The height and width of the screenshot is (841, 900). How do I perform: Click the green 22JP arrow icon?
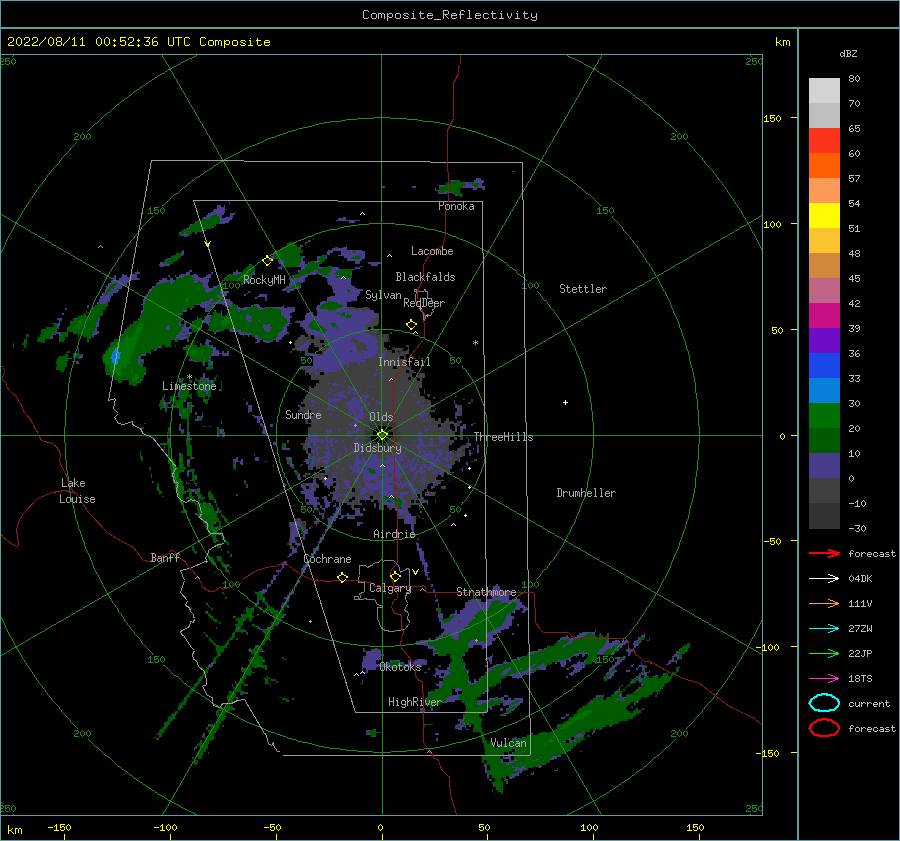(824, 653)
